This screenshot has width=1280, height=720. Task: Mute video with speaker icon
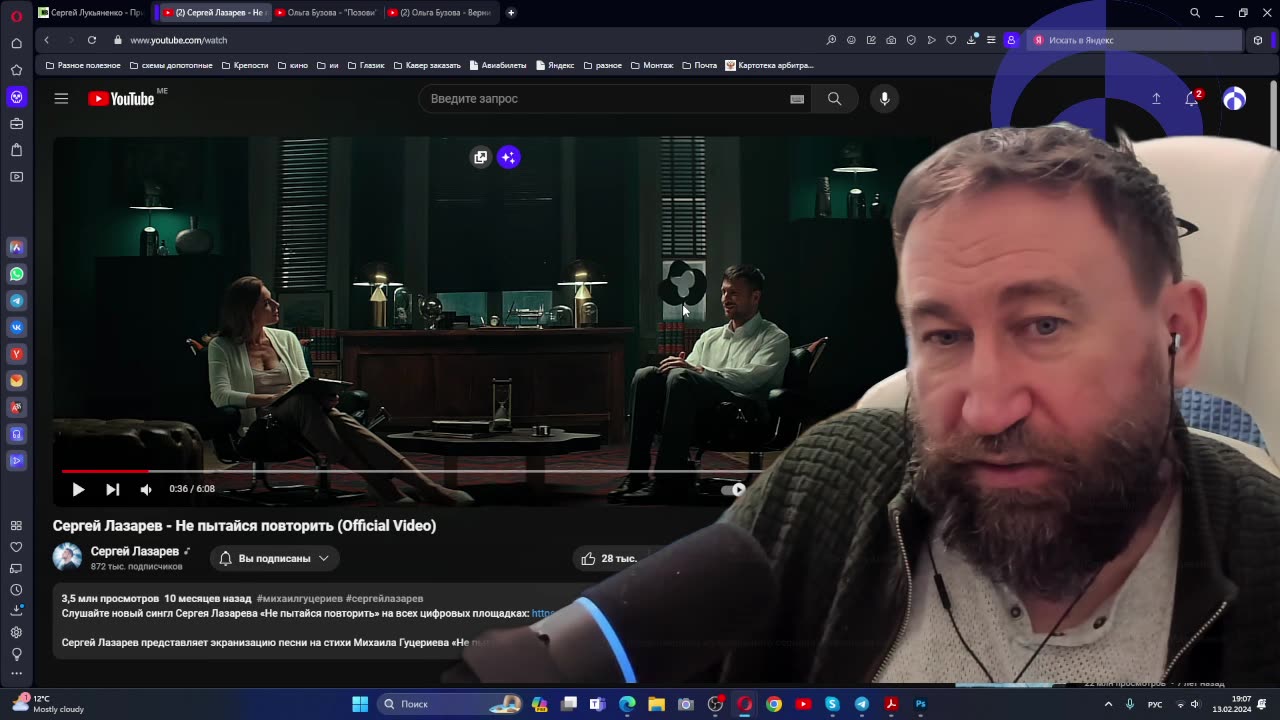[146, 489]
